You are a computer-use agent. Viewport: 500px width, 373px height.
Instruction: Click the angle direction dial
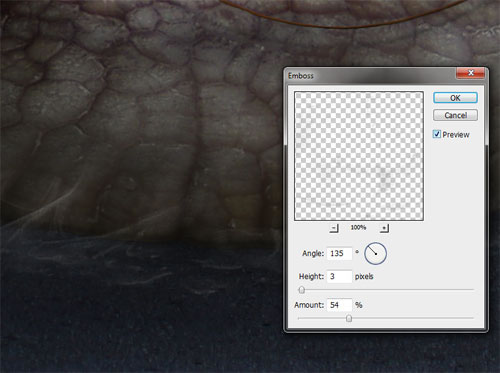tap(375, 254)
